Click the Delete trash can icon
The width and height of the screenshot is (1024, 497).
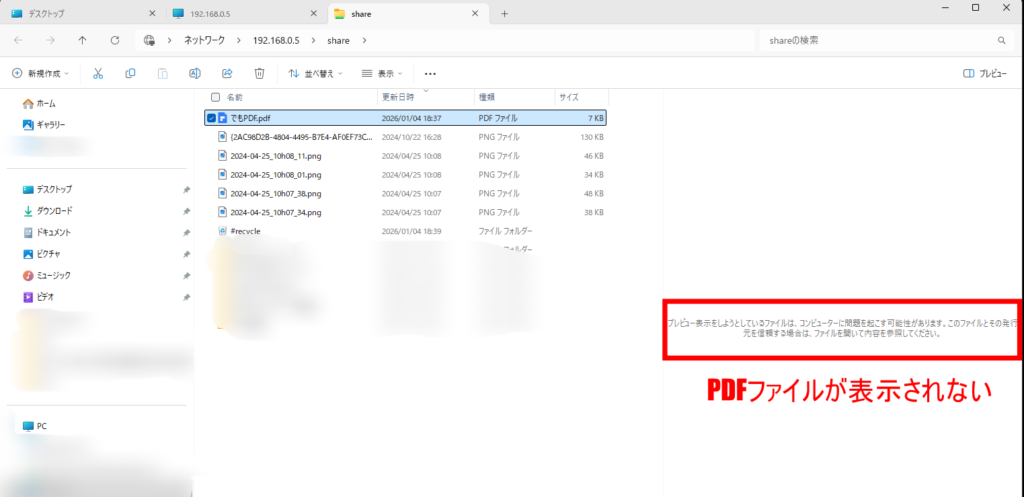[x=259, y=74]
